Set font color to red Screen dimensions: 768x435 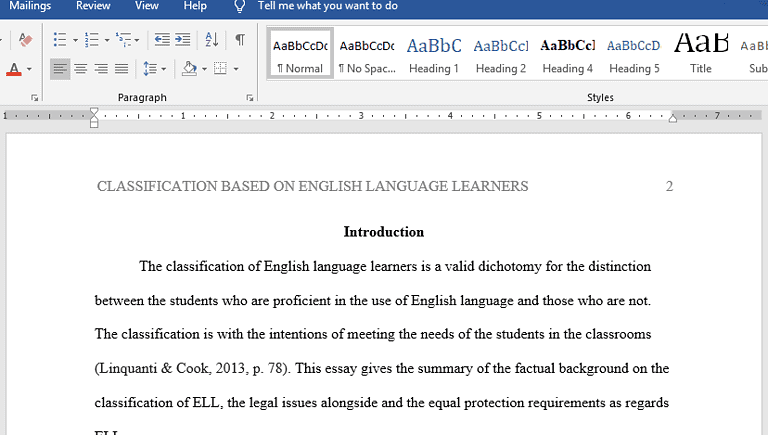point(14,69)
